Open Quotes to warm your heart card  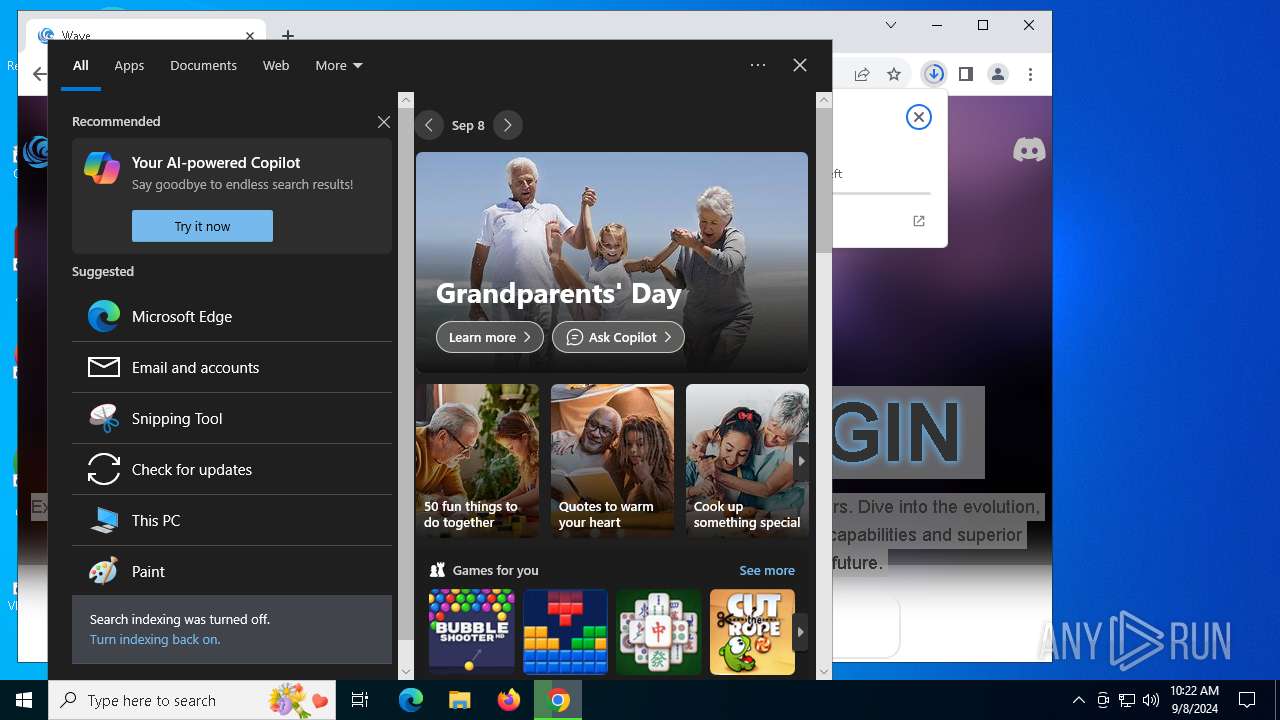coord(612,461)
